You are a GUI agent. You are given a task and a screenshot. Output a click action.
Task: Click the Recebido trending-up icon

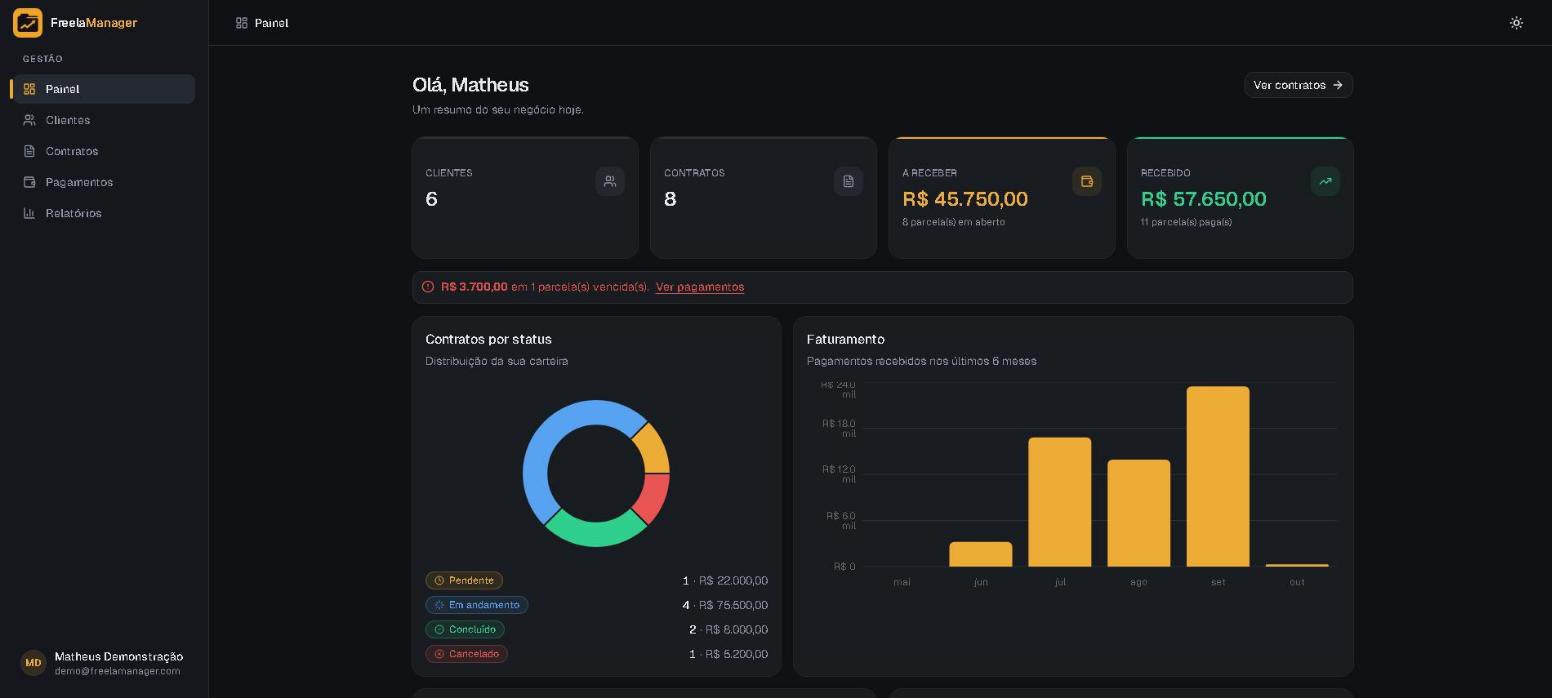tap(1325, 181)
